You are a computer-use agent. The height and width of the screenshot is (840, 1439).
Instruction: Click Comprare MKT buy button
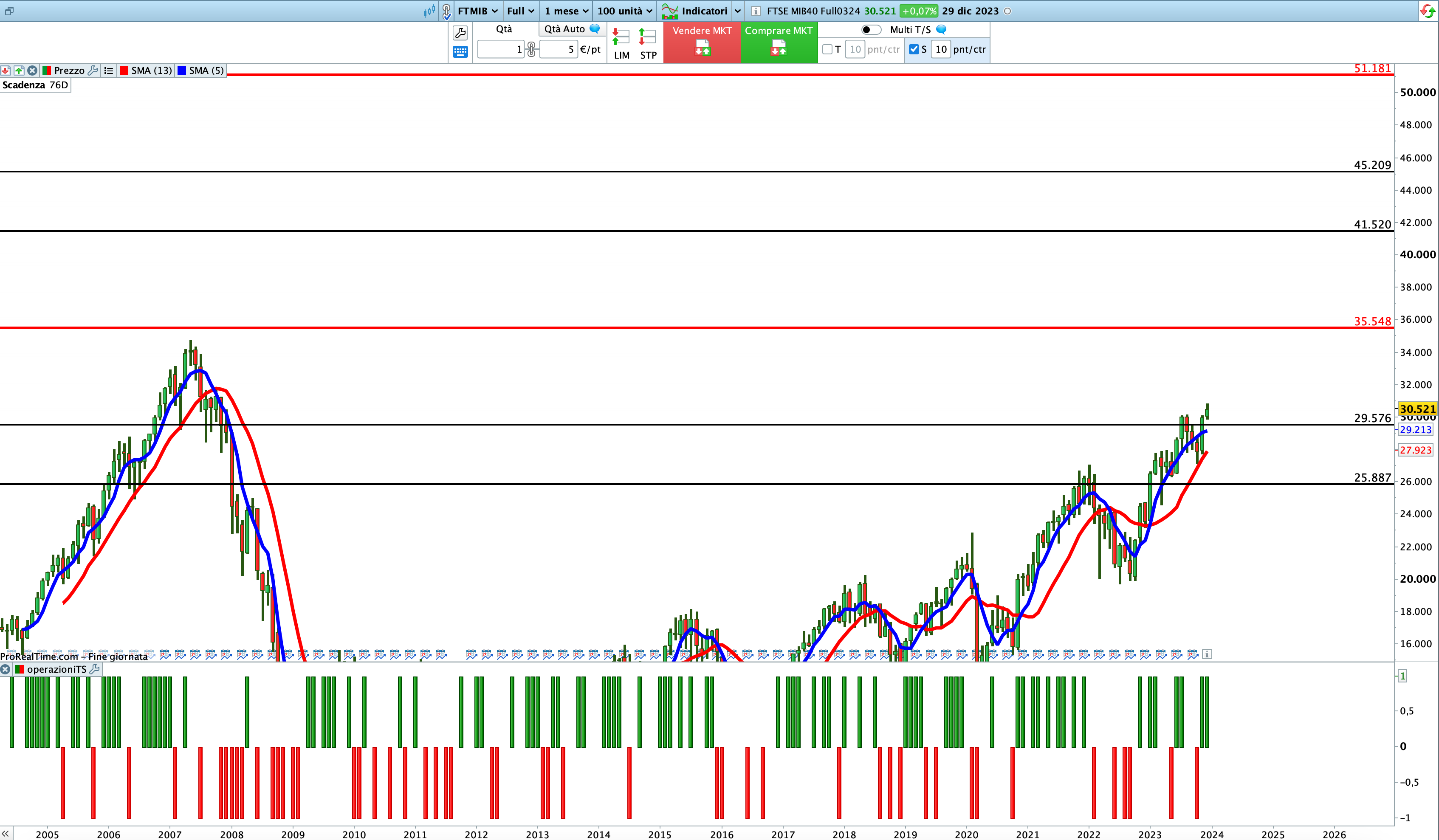[x=778, y=42]
